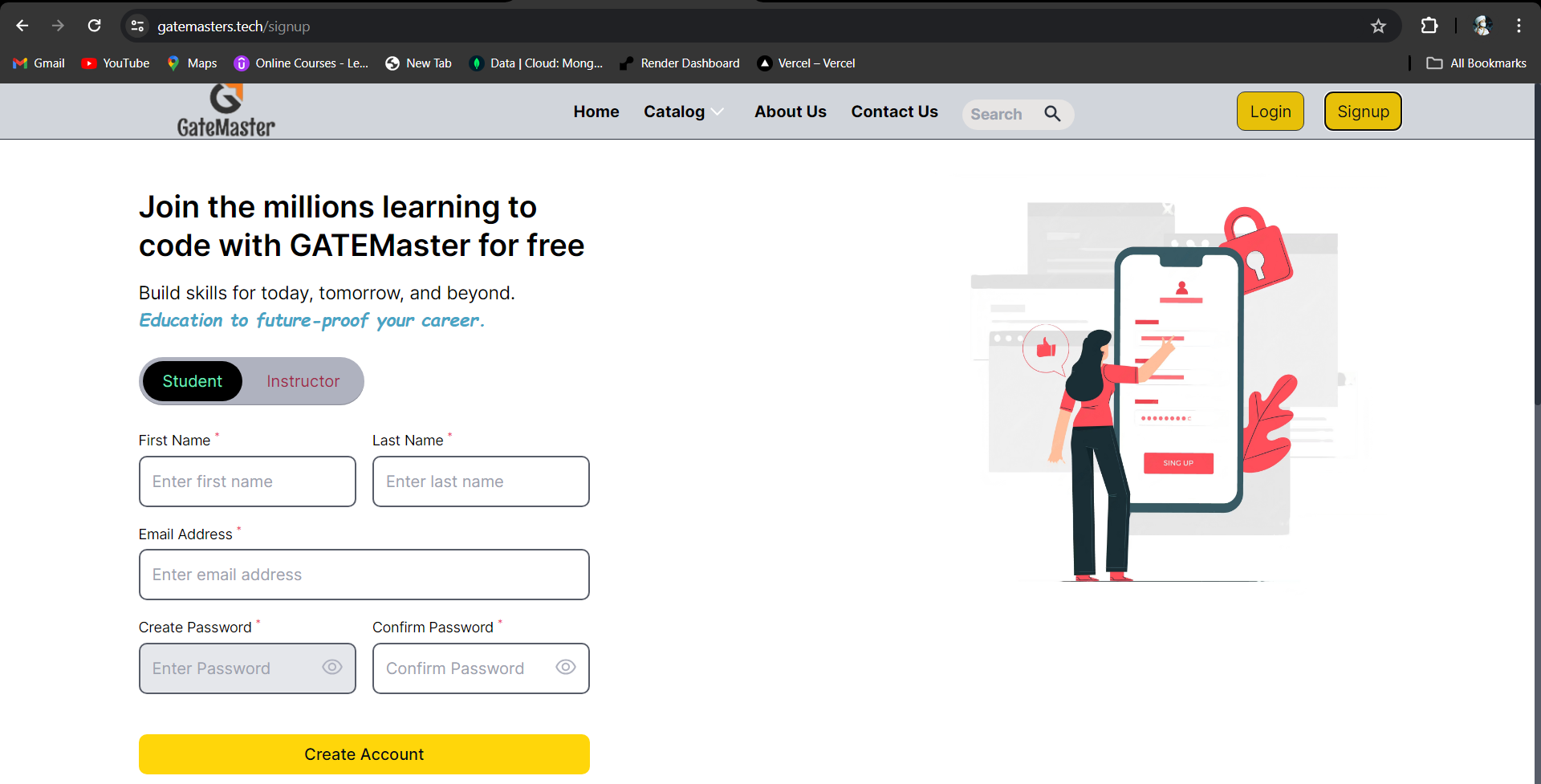The image size is (1541, 784).
Task: Switch account type to Instructor
Action: [303, 381]
